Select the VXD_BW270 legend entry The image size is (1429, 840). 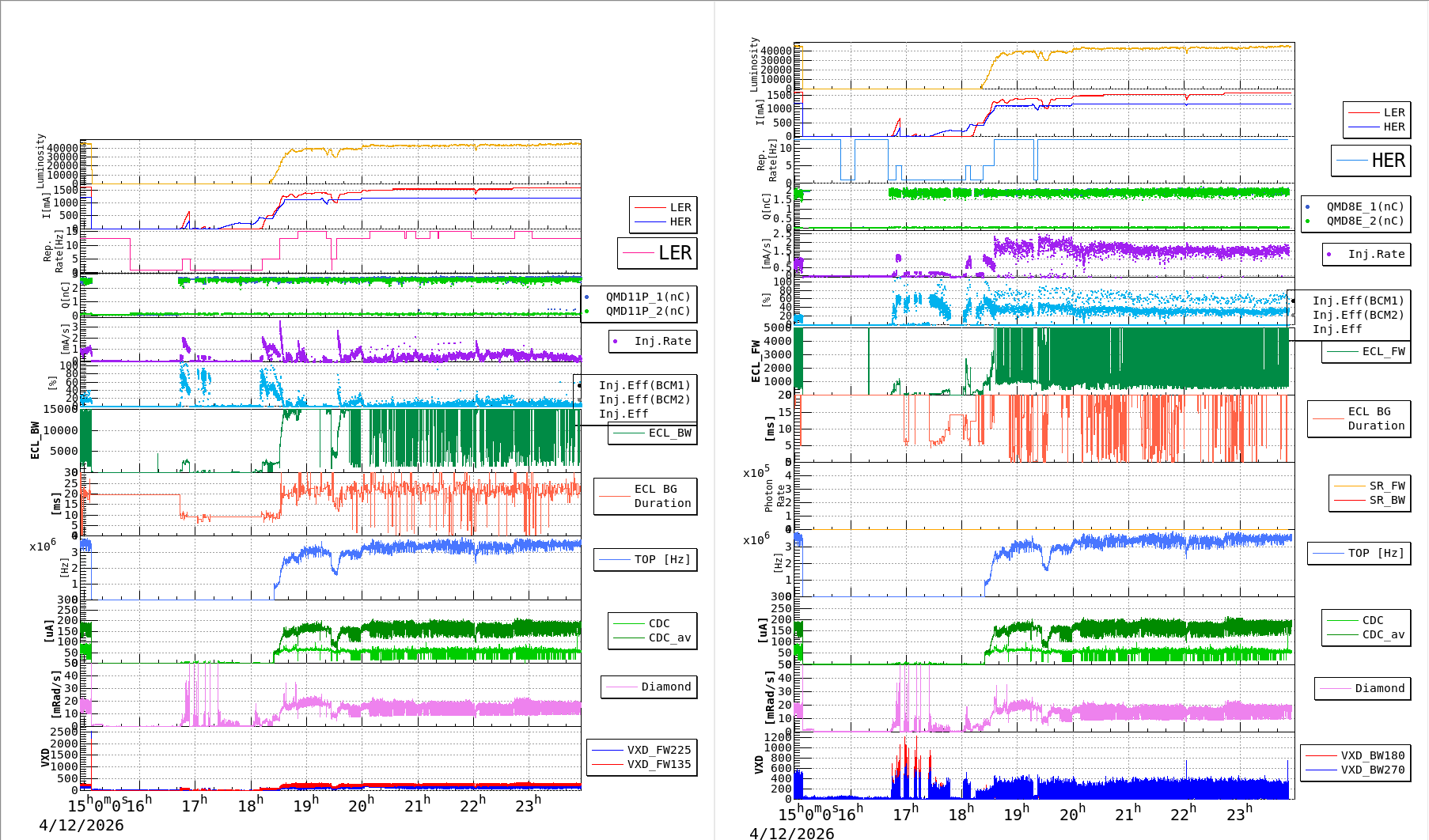[1372, 770]
